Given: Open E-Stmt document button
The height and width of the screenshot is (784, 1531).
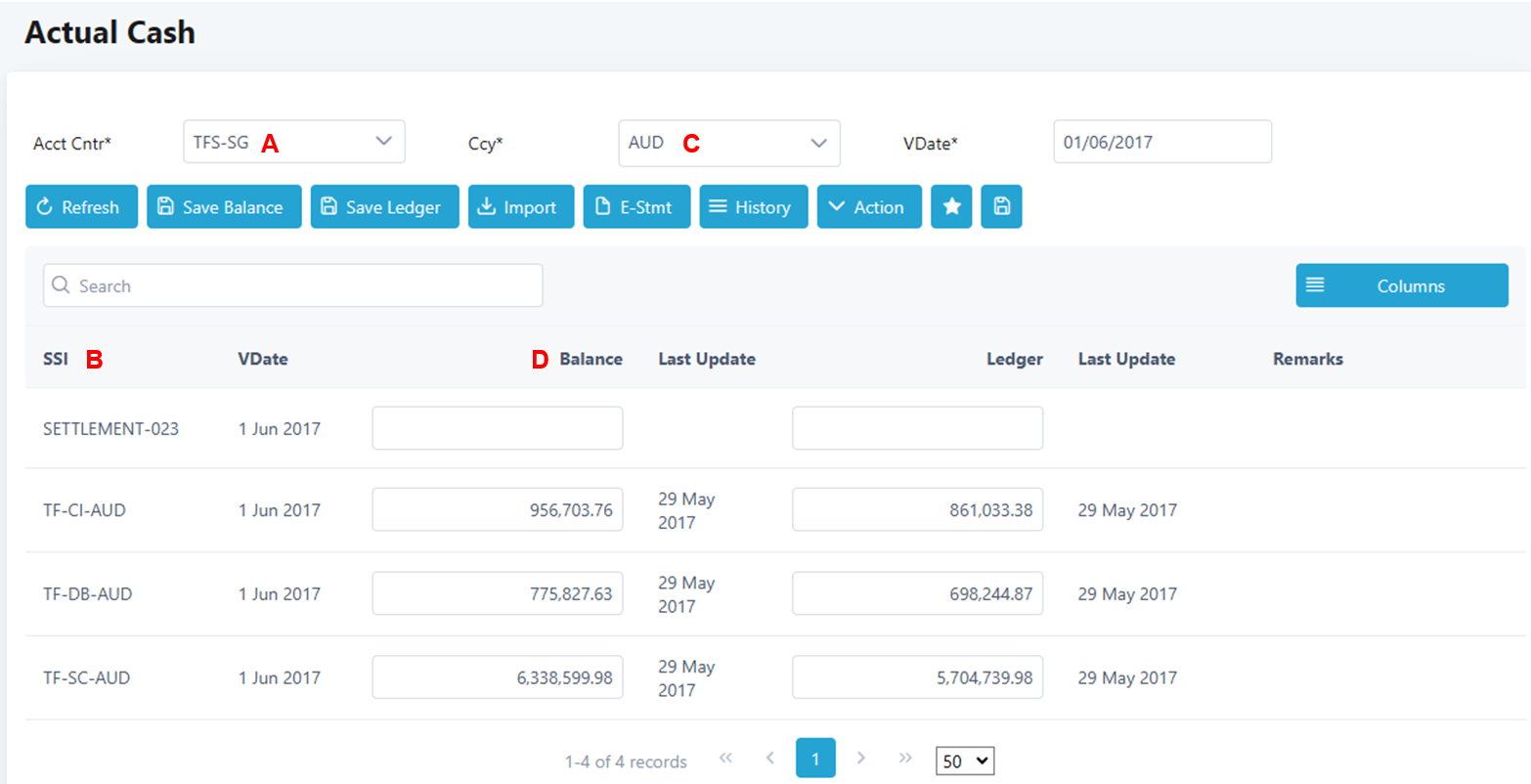Looking at the screenshot, I should tap(636, 206).
